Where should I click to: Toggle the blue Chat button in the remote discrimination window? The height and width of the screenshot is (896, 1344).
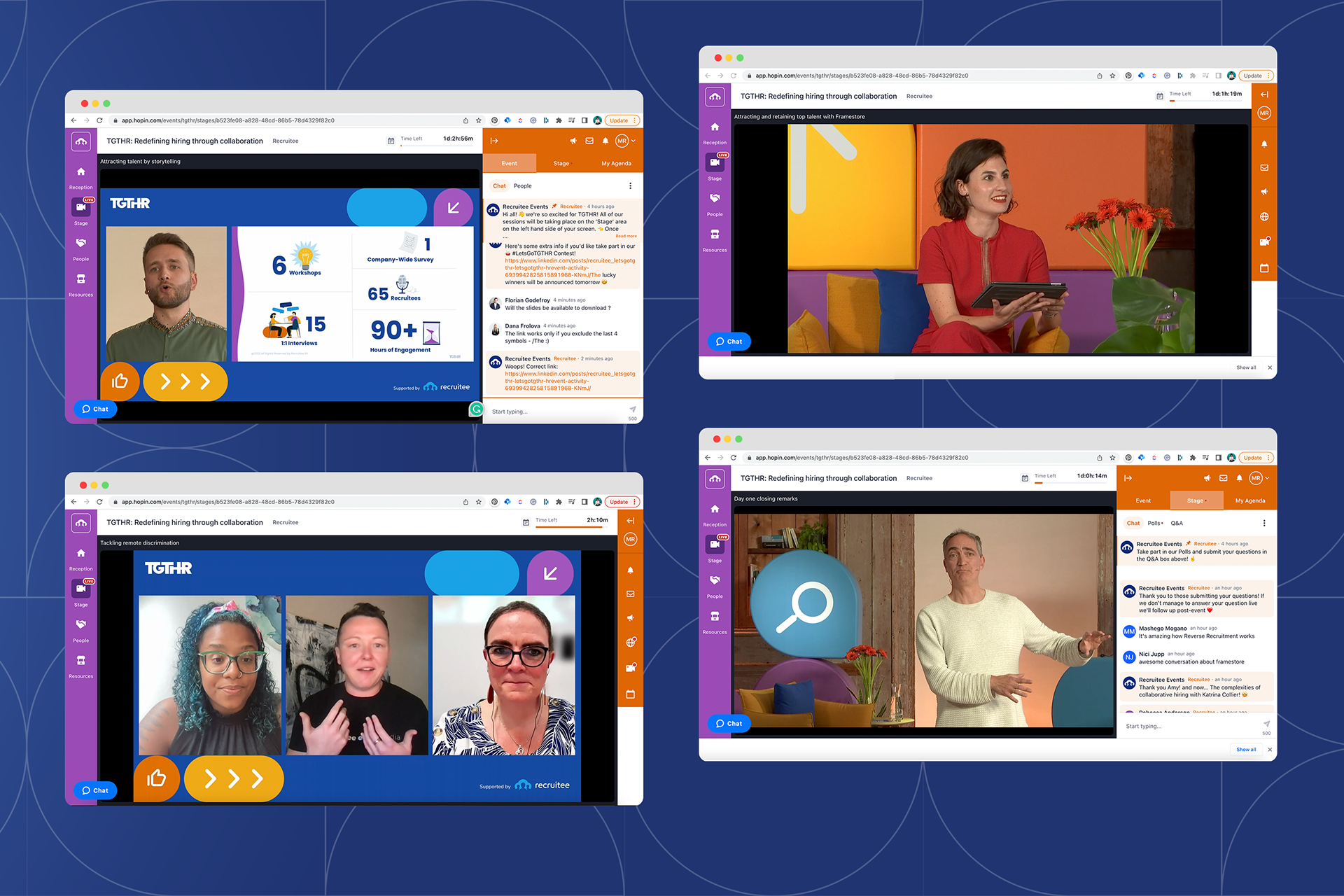tap(95, 790)
